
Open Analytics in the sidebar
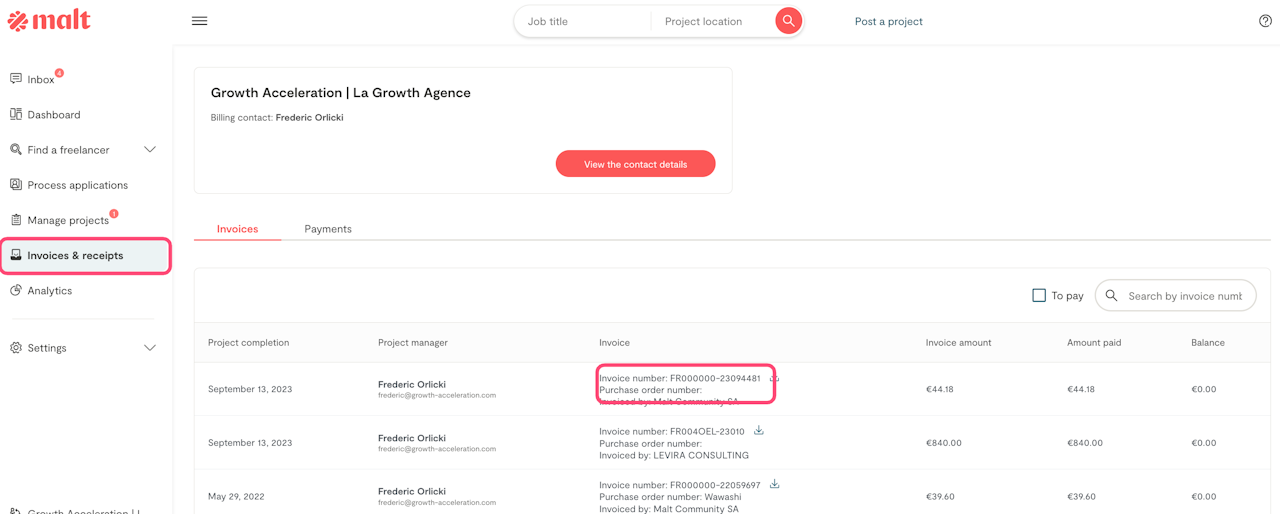49,291
